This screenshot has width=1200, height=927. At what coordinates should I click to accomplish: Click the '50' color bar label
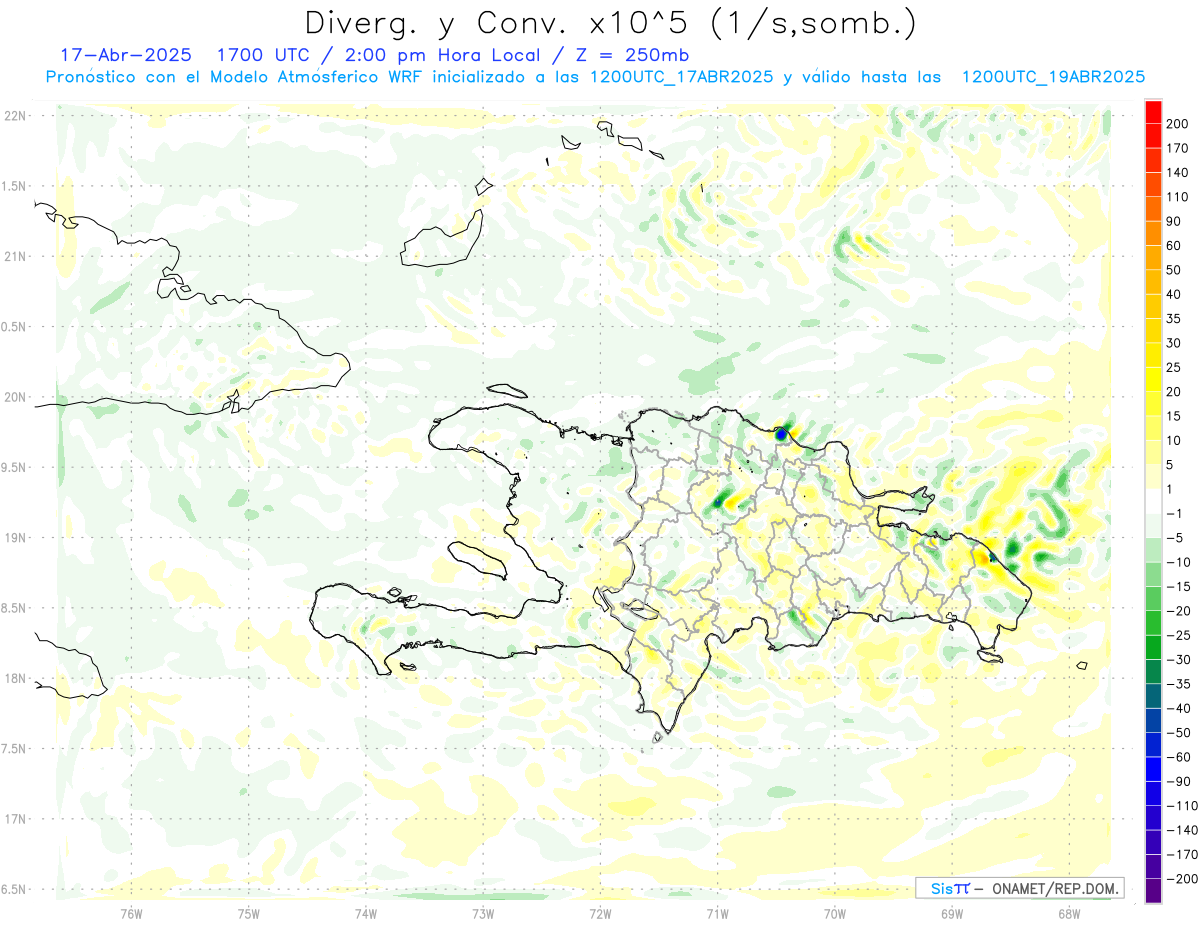[x=1174, y=270]
